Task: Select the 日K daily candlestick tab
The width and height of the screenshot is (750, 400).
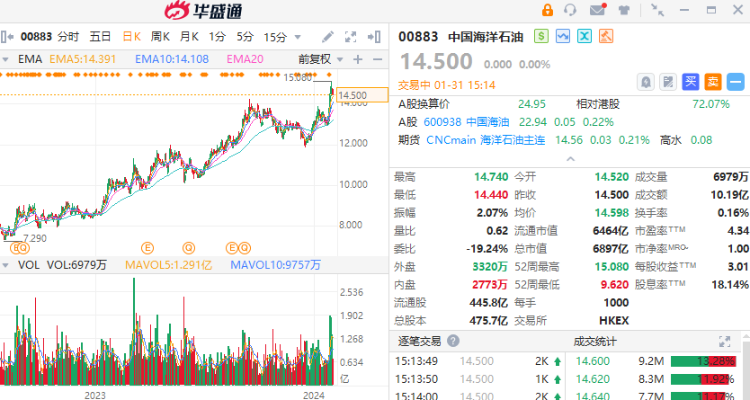Action: click(x=132, y=36)
